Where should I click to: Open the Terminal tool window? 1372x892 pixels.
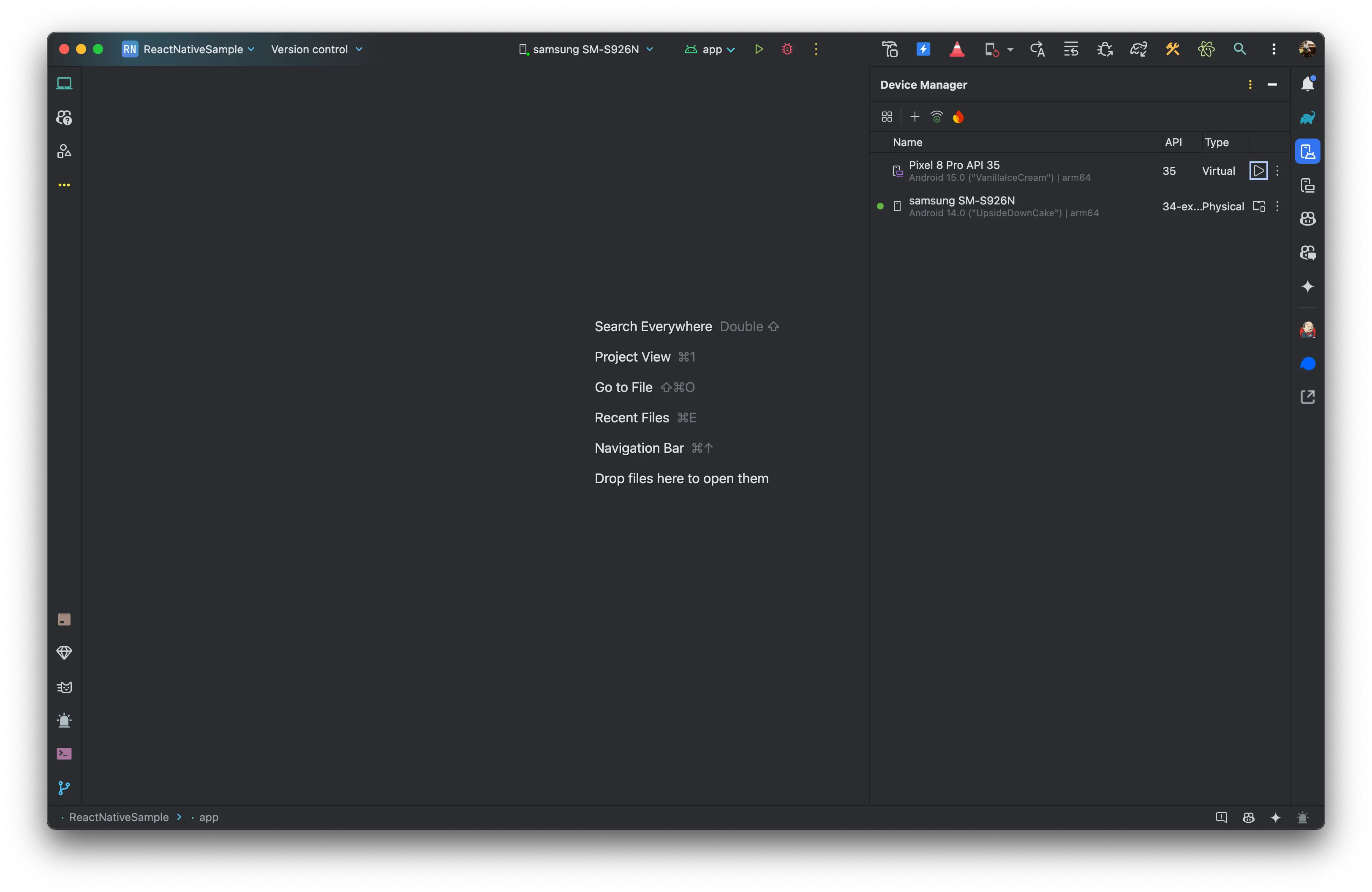pos(64,754)
